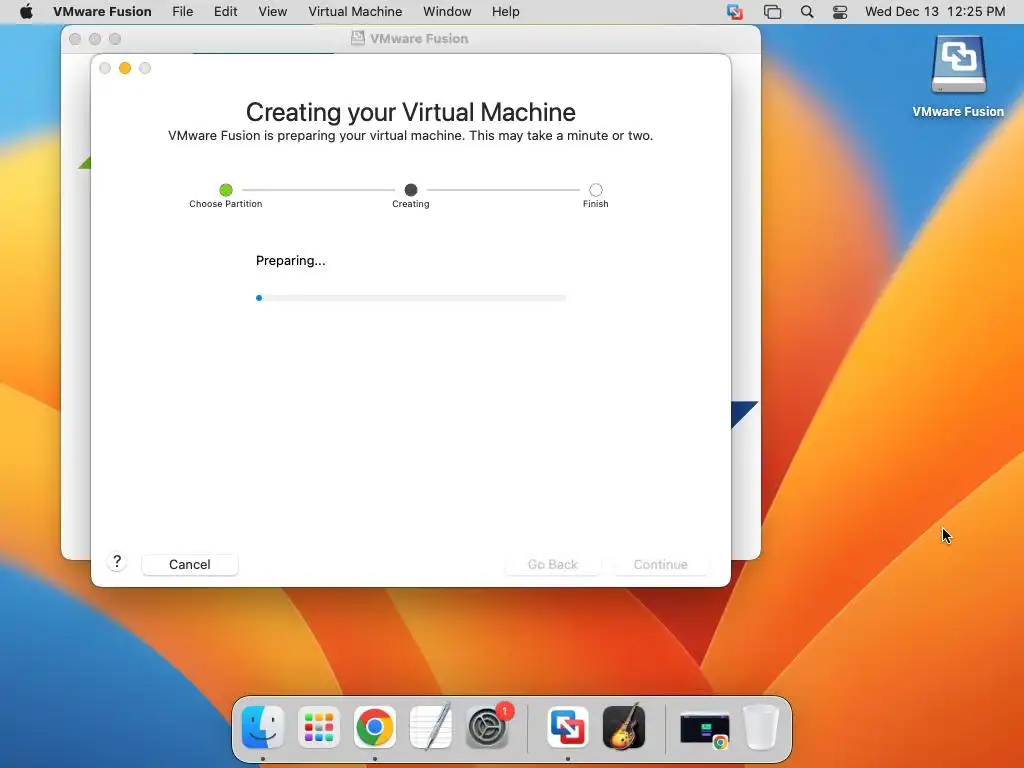Open the Help menu
1024x768 pixels.
pos(505,12)
